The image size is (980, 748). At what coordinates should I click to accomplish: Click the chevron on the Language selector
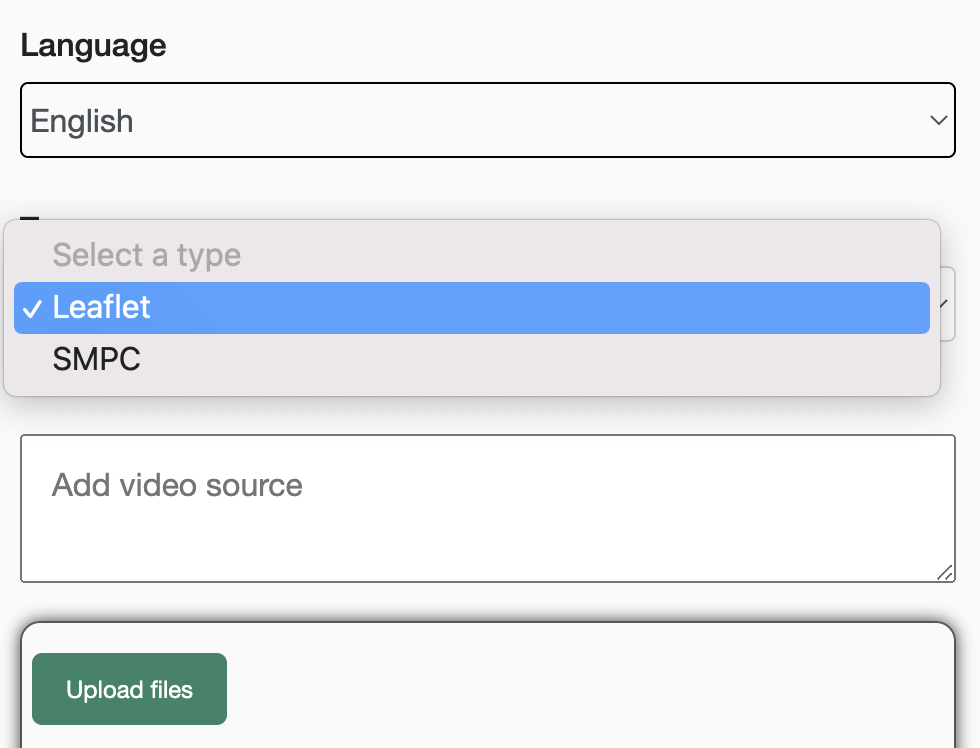pos(938,120)
